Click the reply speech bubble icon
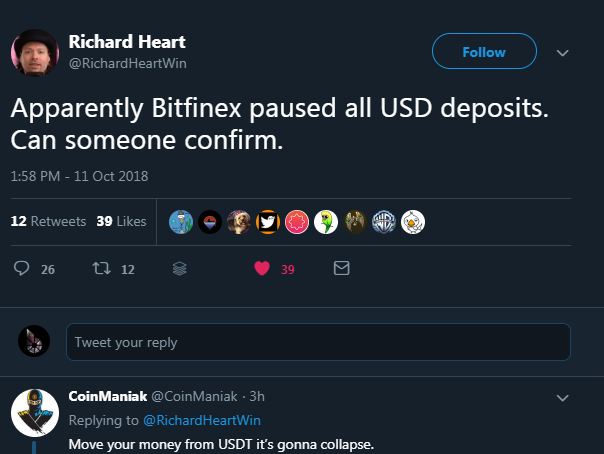This screenshot has width=604, height=454. [22, 269]
